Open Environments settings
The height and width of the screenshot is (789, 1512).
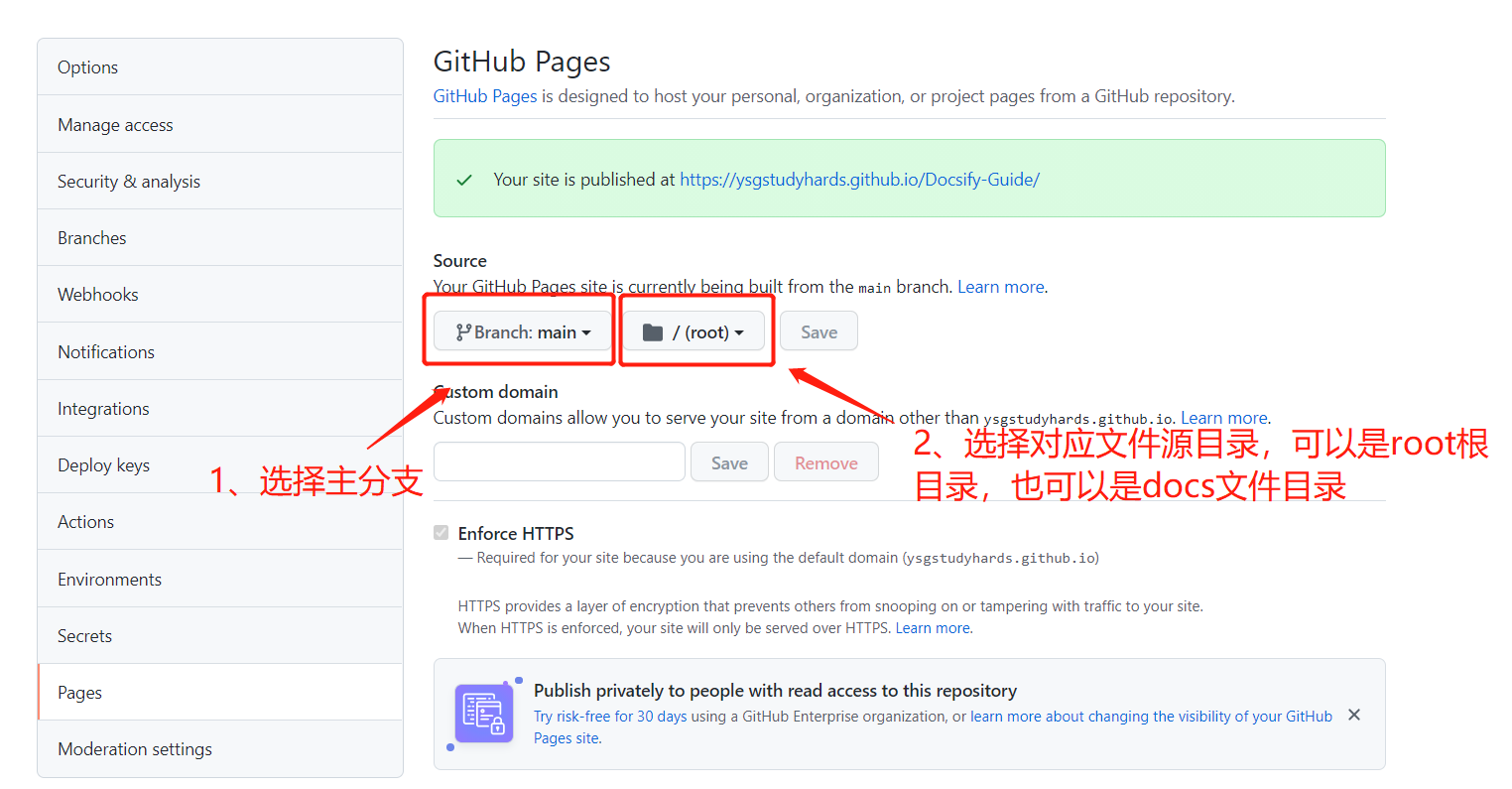point(220,579)
